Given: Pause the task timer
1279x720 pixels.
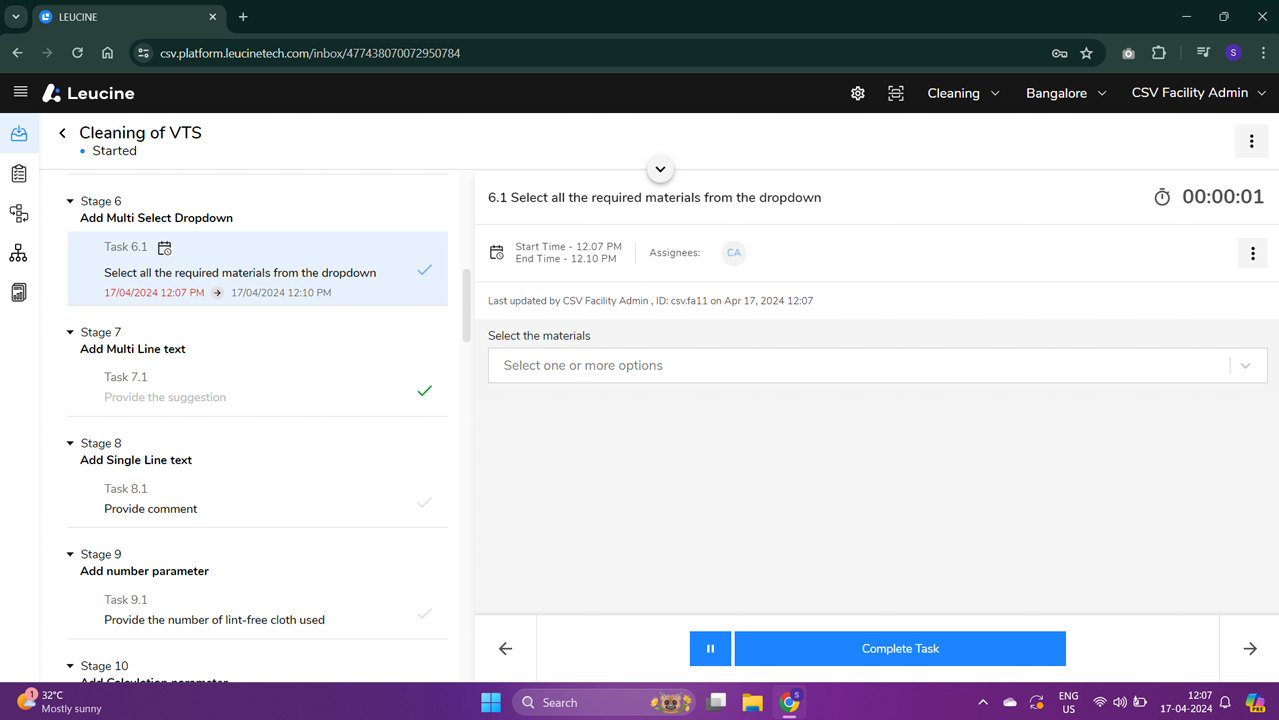Looking at the screenshot, I should 710,648.
